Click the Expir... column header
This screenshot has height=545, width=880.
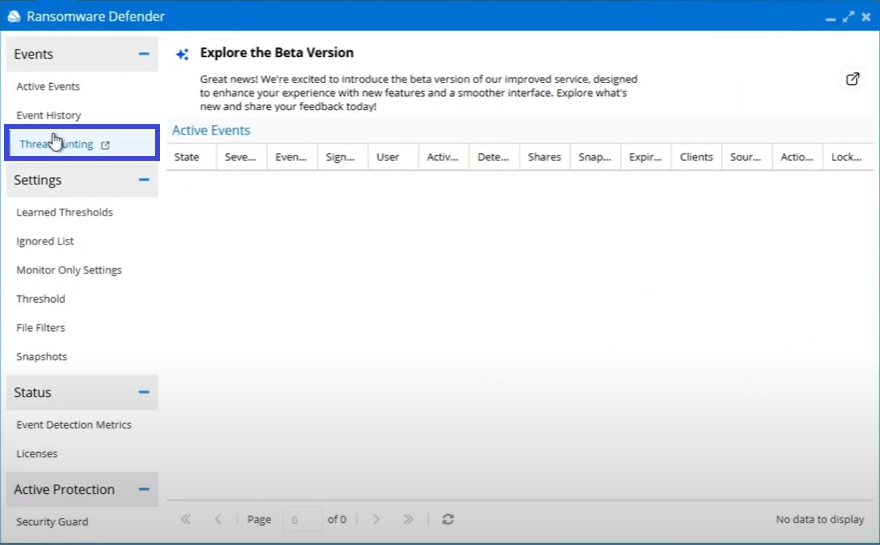pyautogui.click(x=645, y=157)
